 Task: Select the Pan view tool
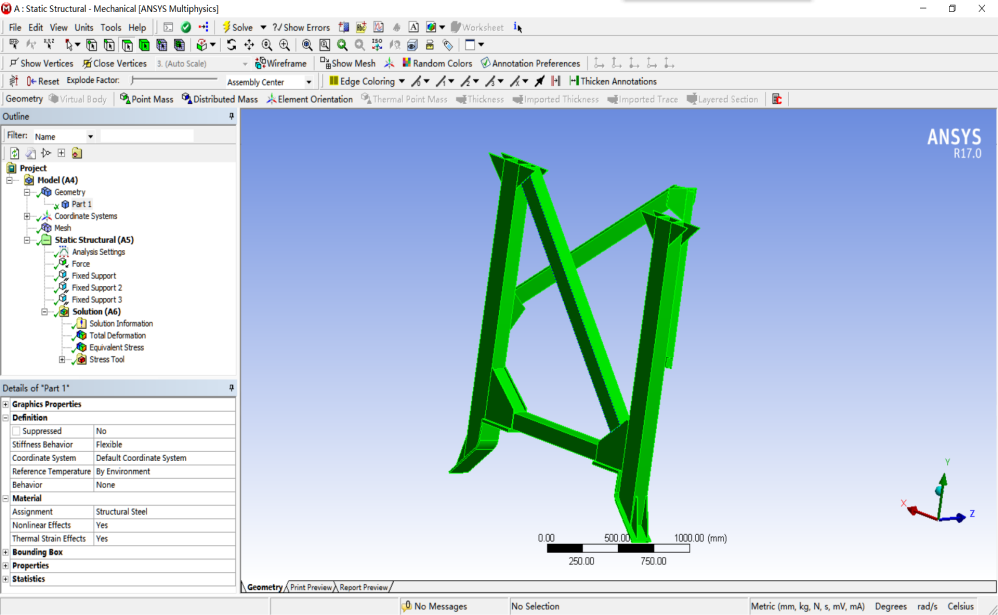pos(249,45)
